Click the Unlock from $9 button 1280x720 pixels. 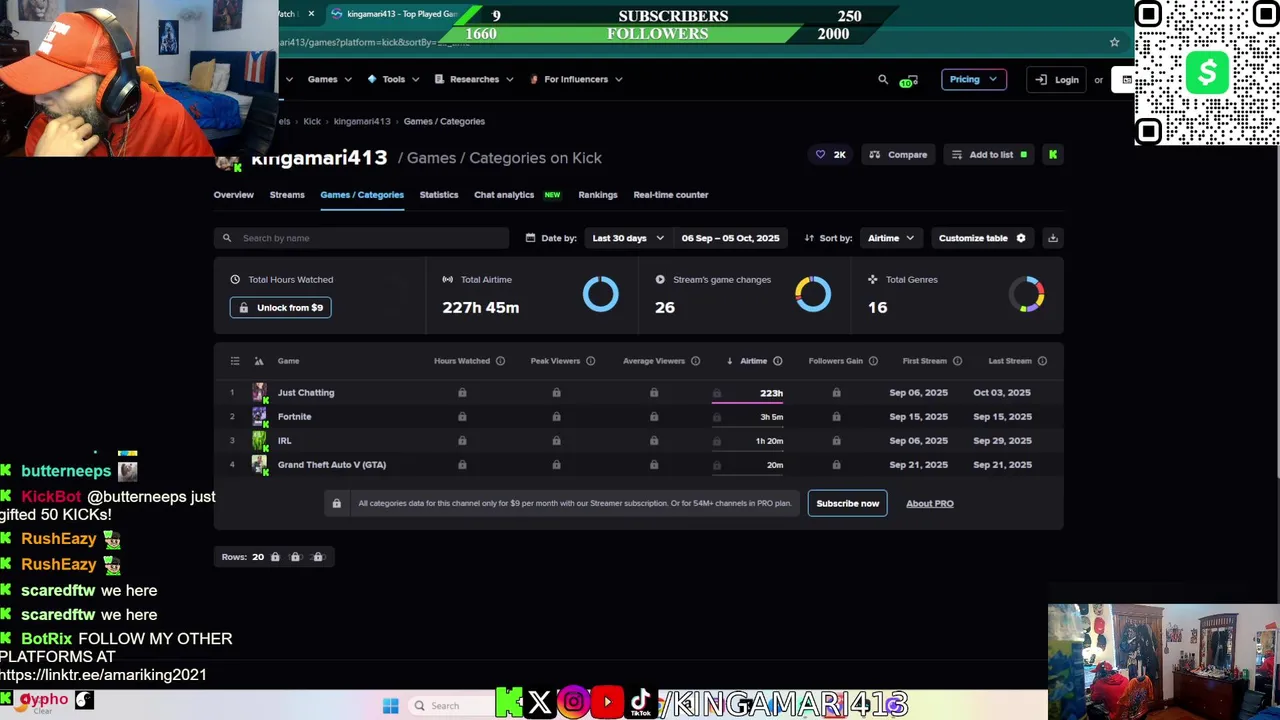[280, 308]
